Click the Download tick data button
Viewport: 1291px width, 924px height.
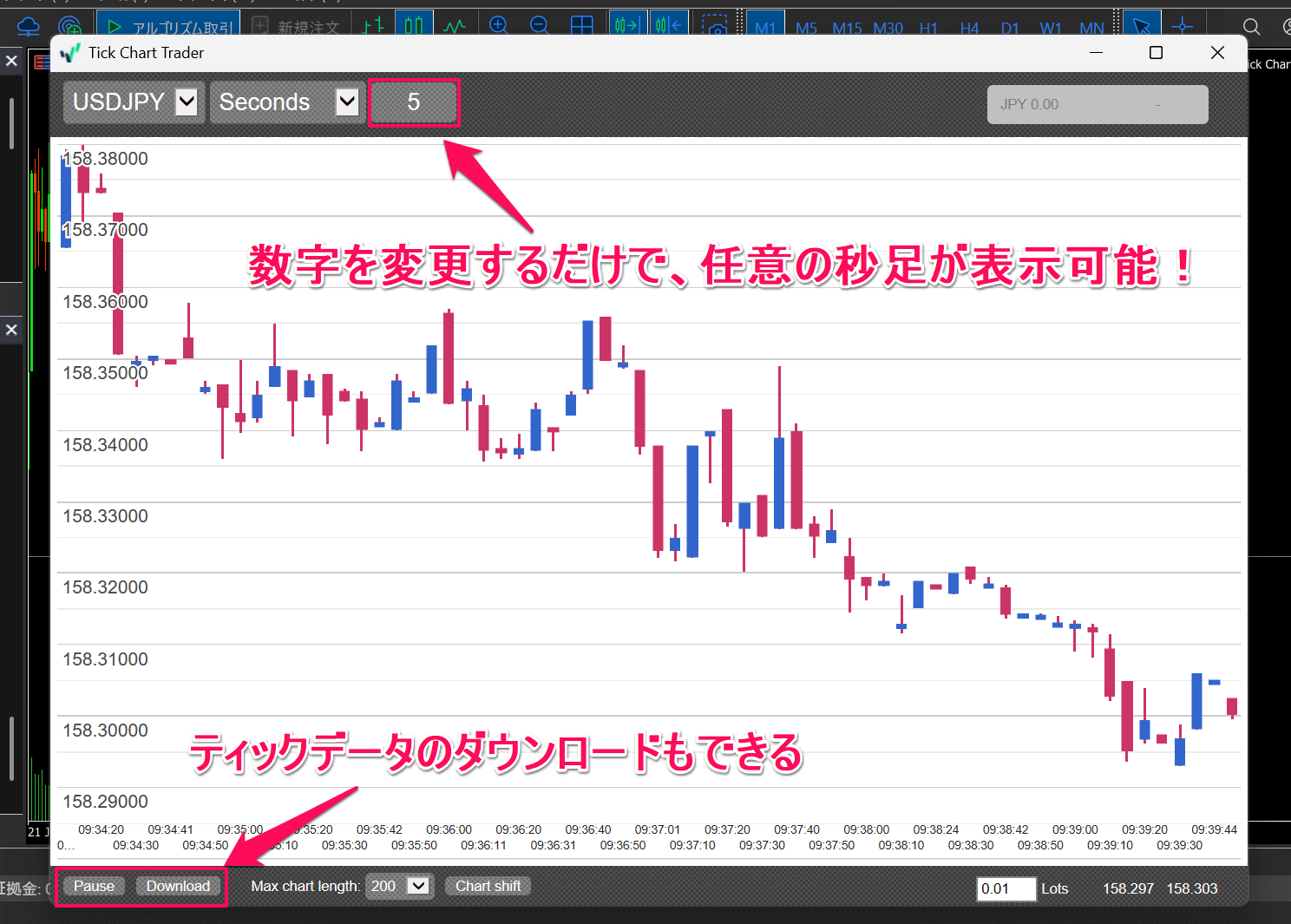[x=179, y=886]
